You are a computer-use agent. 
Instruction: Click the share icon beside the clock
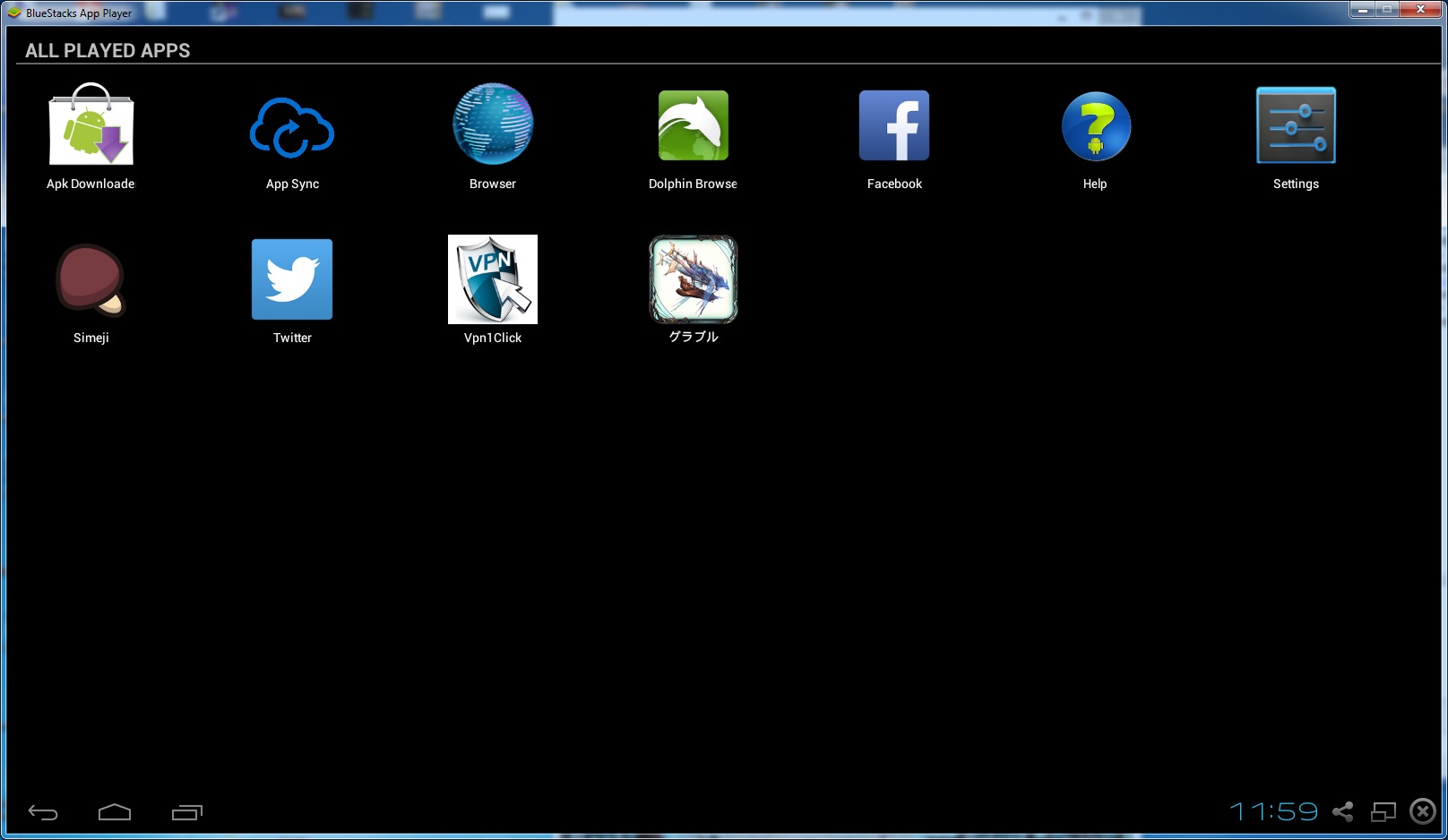1342,811
